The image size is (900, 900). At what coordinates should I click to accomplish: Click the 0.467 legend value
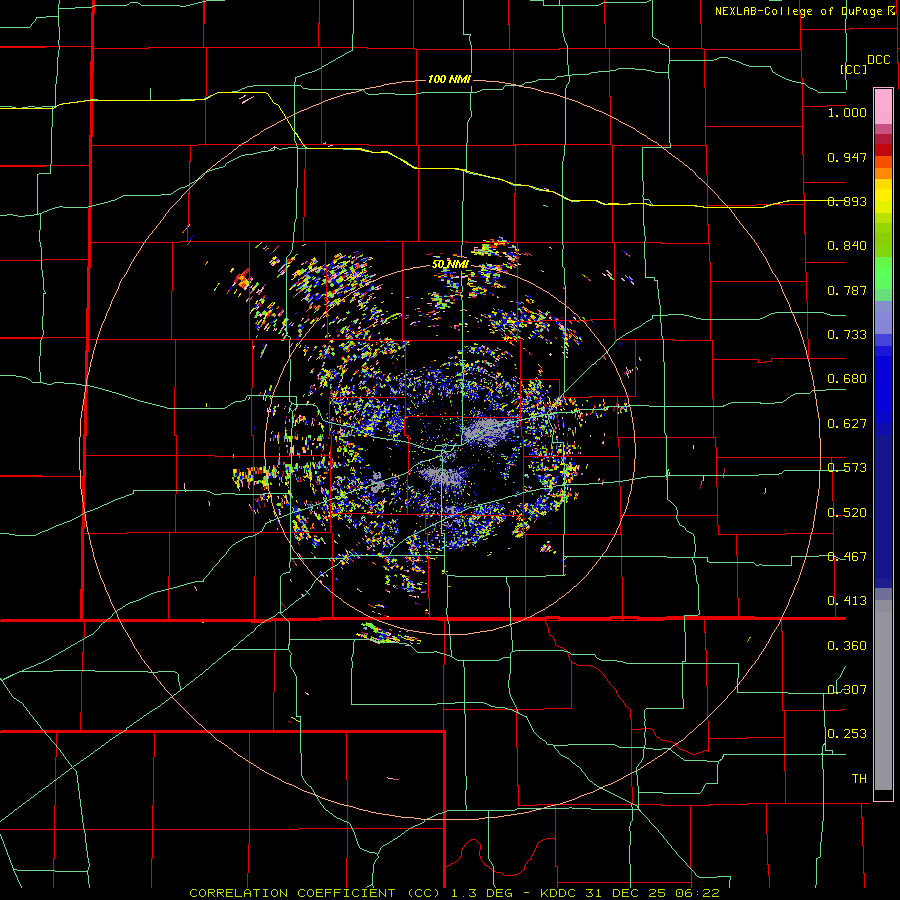(x=847, y=557)
